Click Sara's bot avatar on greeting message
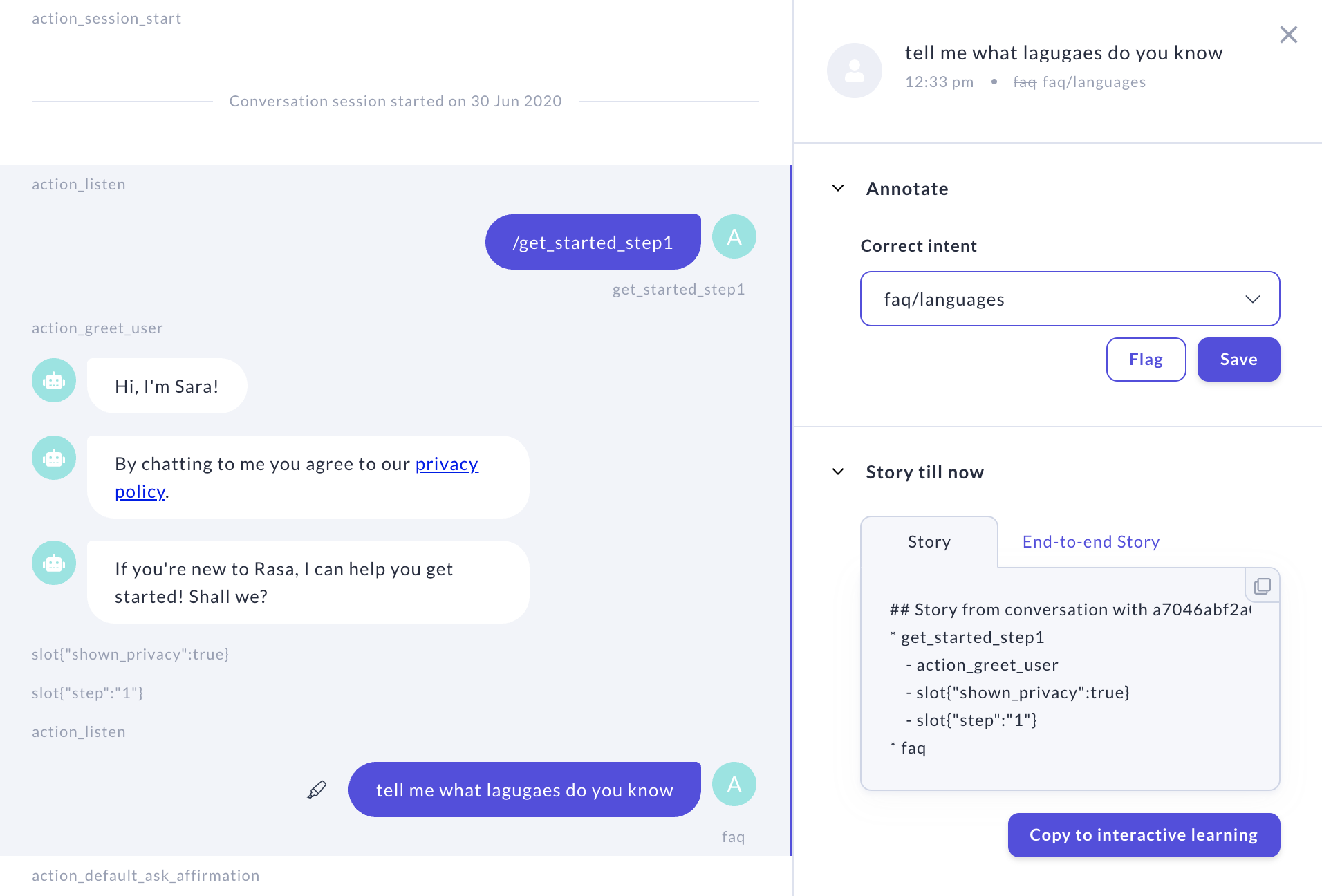The image size is (1322, 896). [x=53, y=380]
